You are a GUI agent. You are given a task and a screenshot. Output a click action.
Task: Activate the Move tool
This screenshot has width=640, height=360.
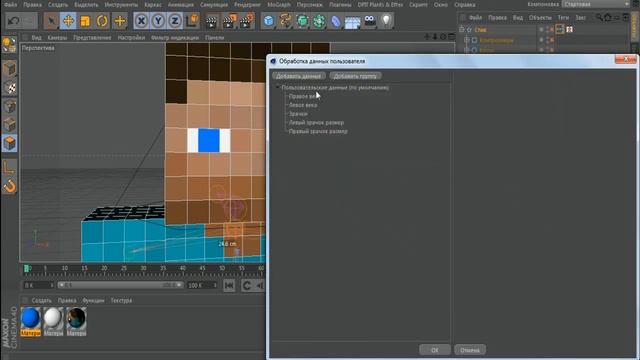tap(68, 21)
